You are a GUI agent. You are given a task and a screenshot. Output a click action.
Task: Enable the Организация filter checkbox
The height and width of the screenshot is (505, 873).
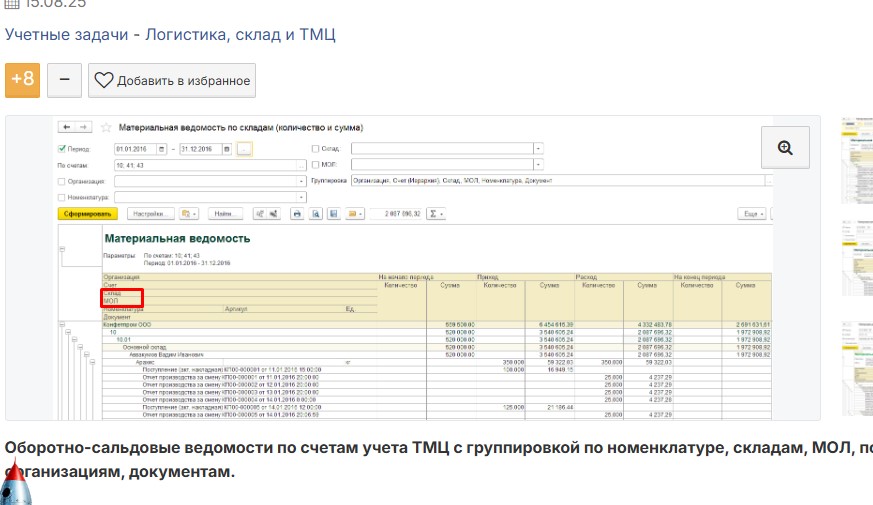coord(62,182)
